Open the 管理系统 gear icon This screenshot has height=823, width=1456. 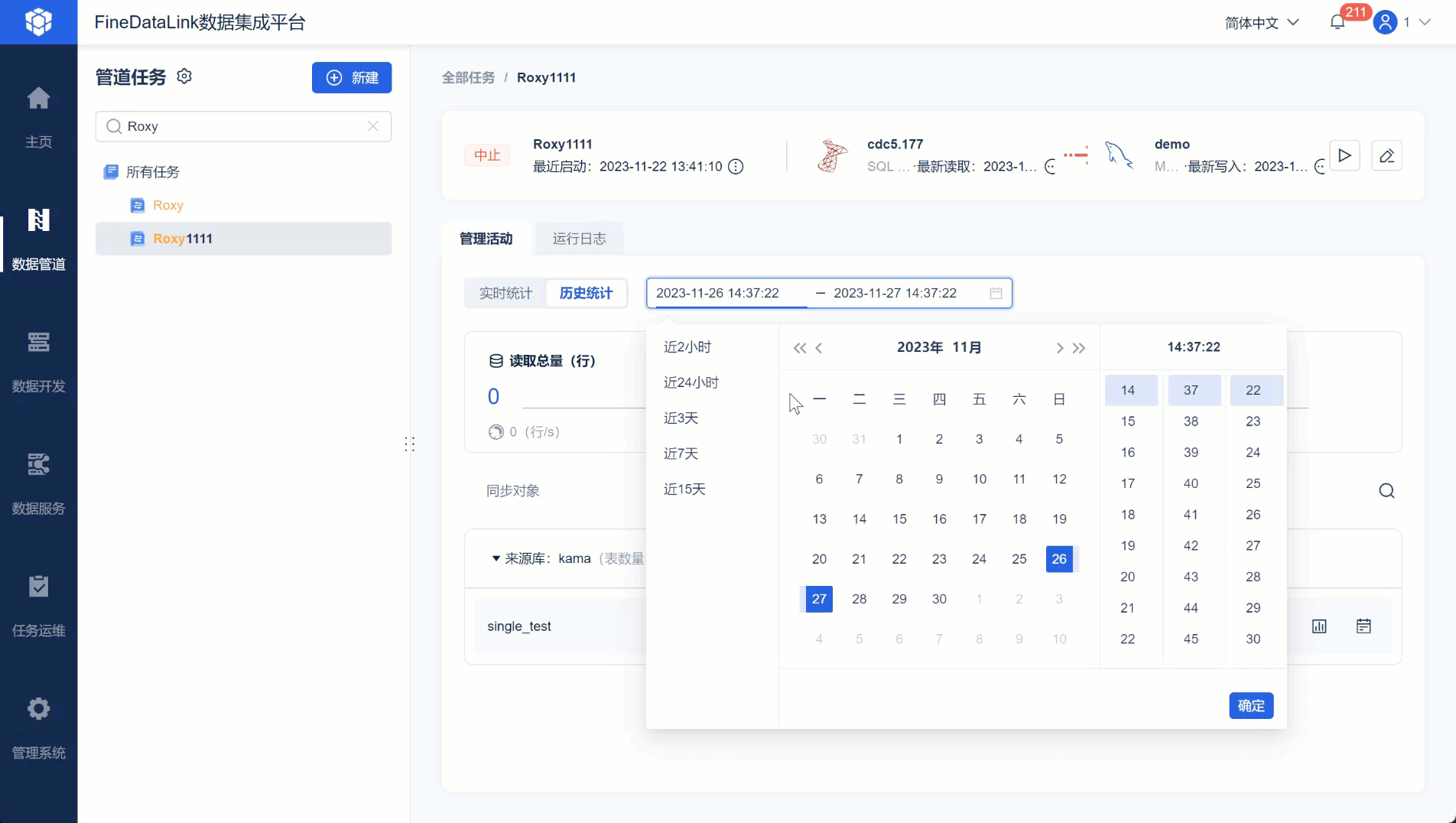[38, 709]
